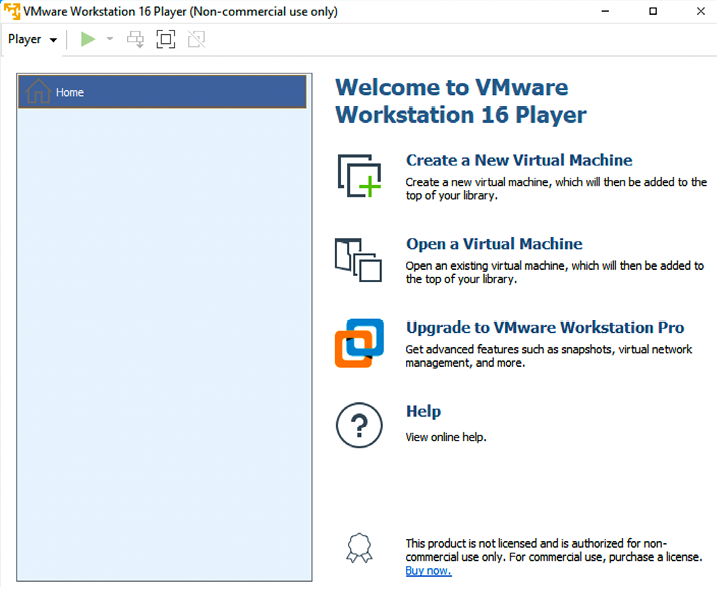Choose Open a Virtual Machine heading
This screenshot has width=717, height=589.
coord(494,244)
